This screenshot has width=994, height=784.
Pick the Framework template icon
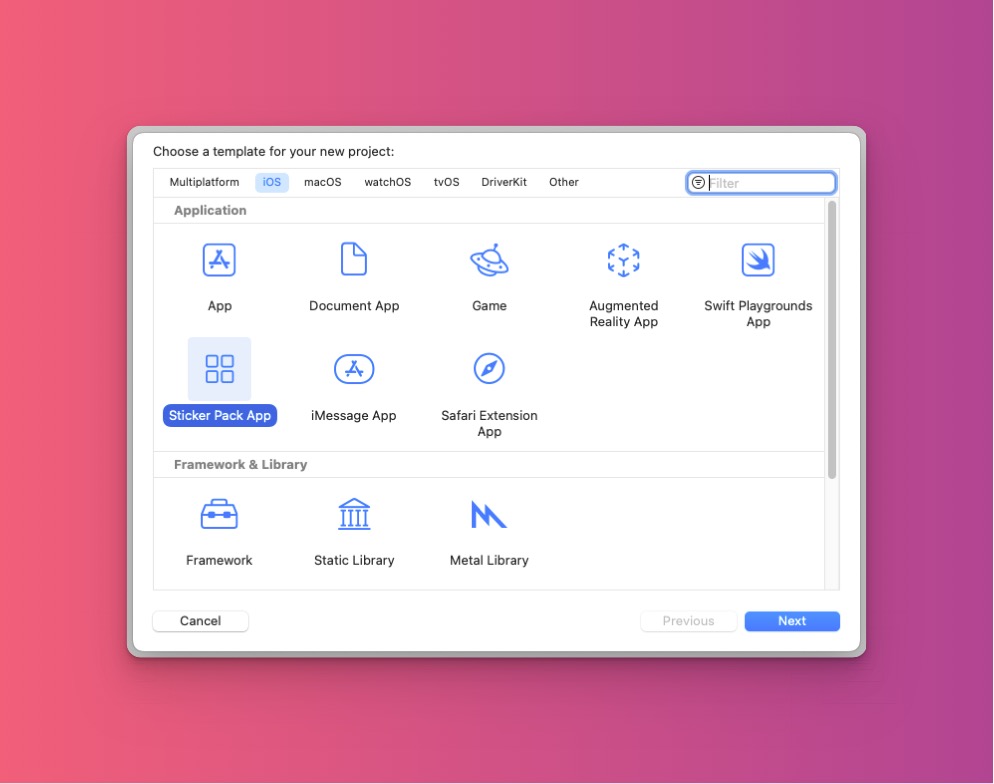pyautogui.click(x=219, y=513)
